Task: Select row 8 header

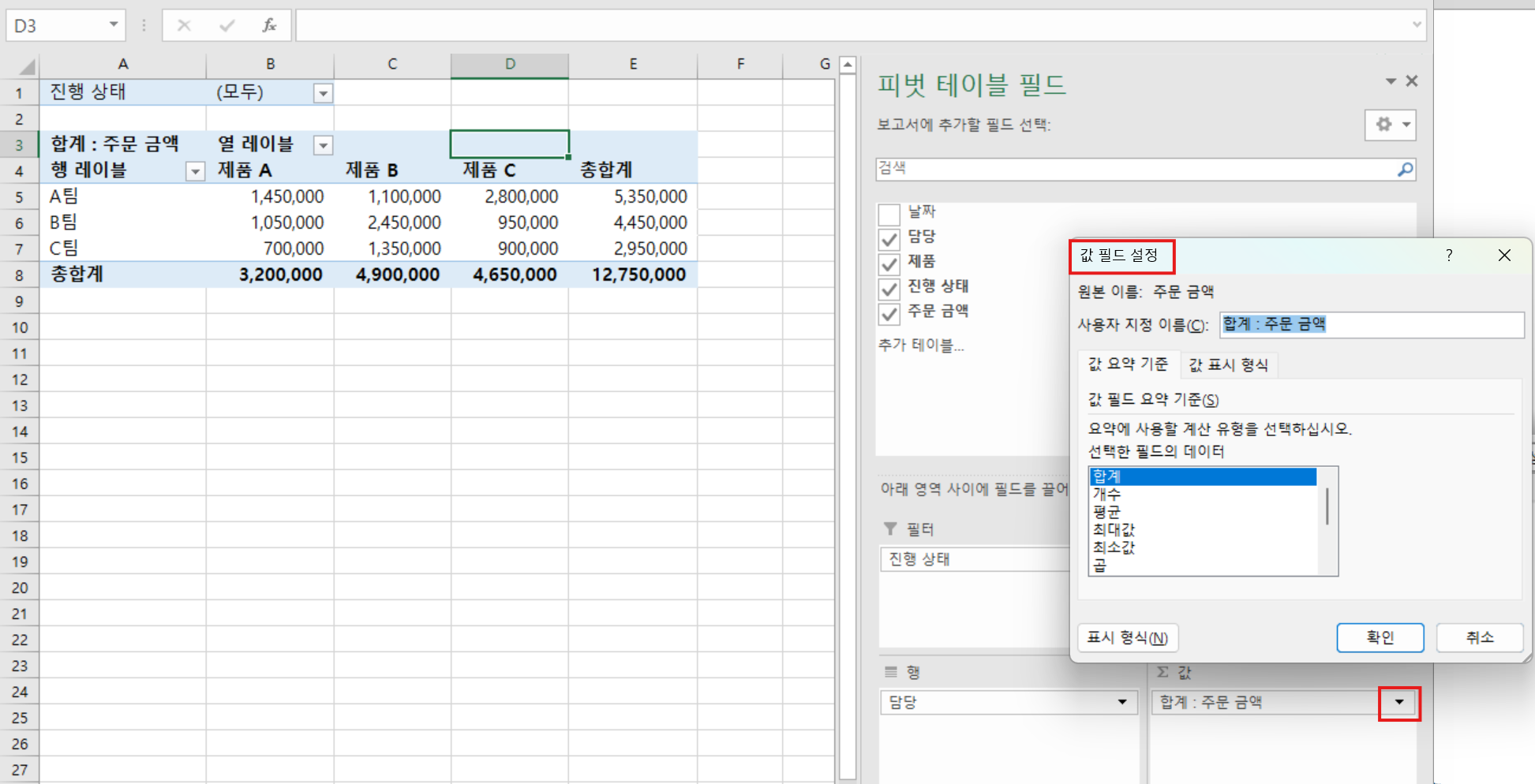Action: click(x=19, y=275)
